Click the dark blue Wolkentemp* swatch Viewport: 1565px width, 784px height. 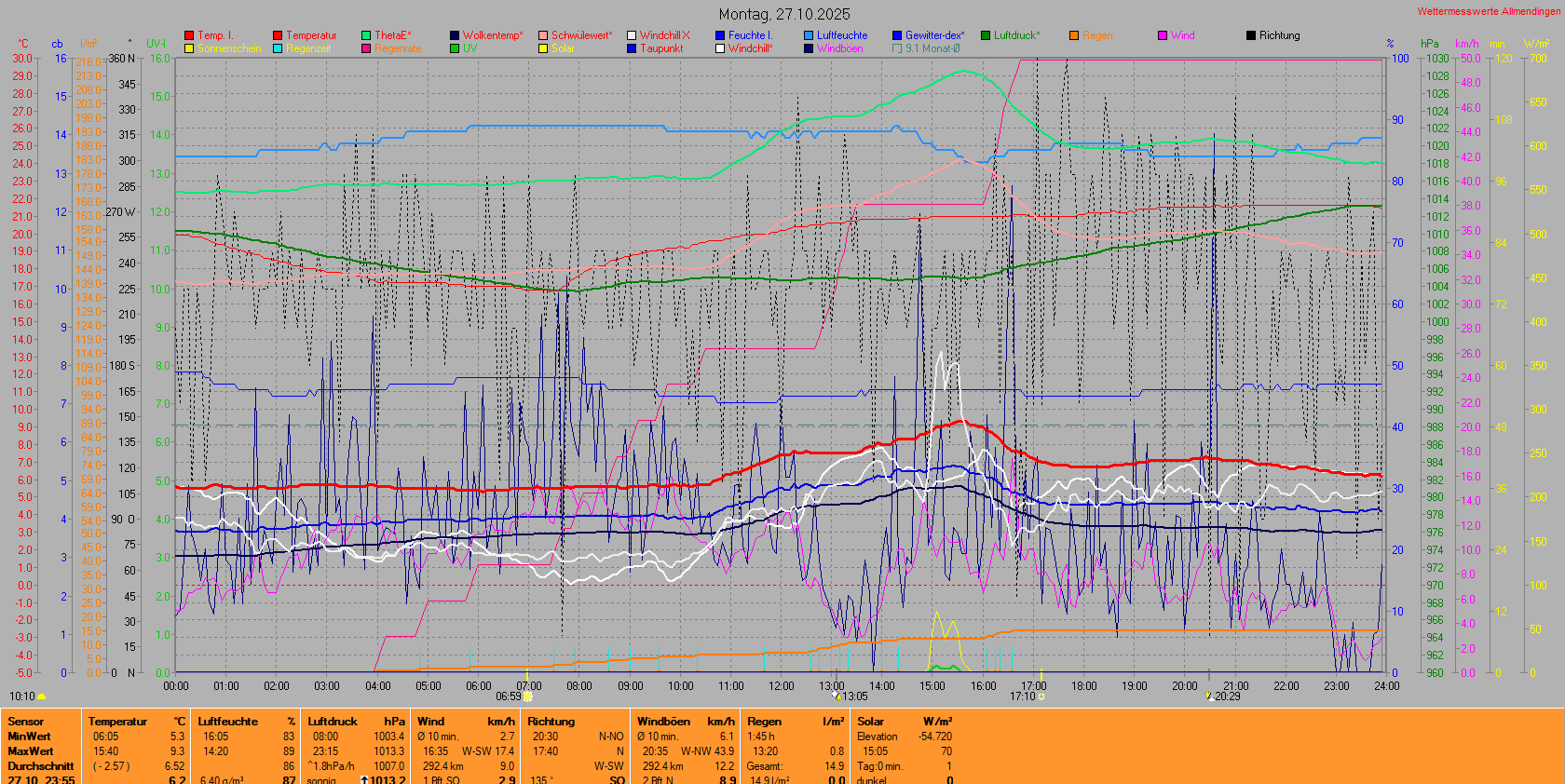[x=455, y=35]
